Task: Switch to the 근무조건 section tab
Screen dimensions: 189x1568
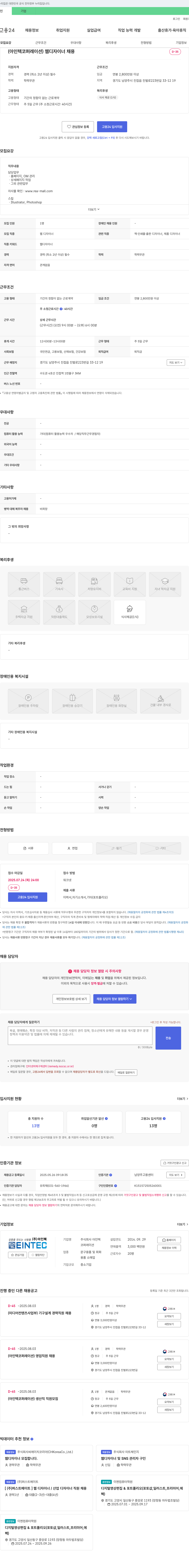Action: click(41, 43)
